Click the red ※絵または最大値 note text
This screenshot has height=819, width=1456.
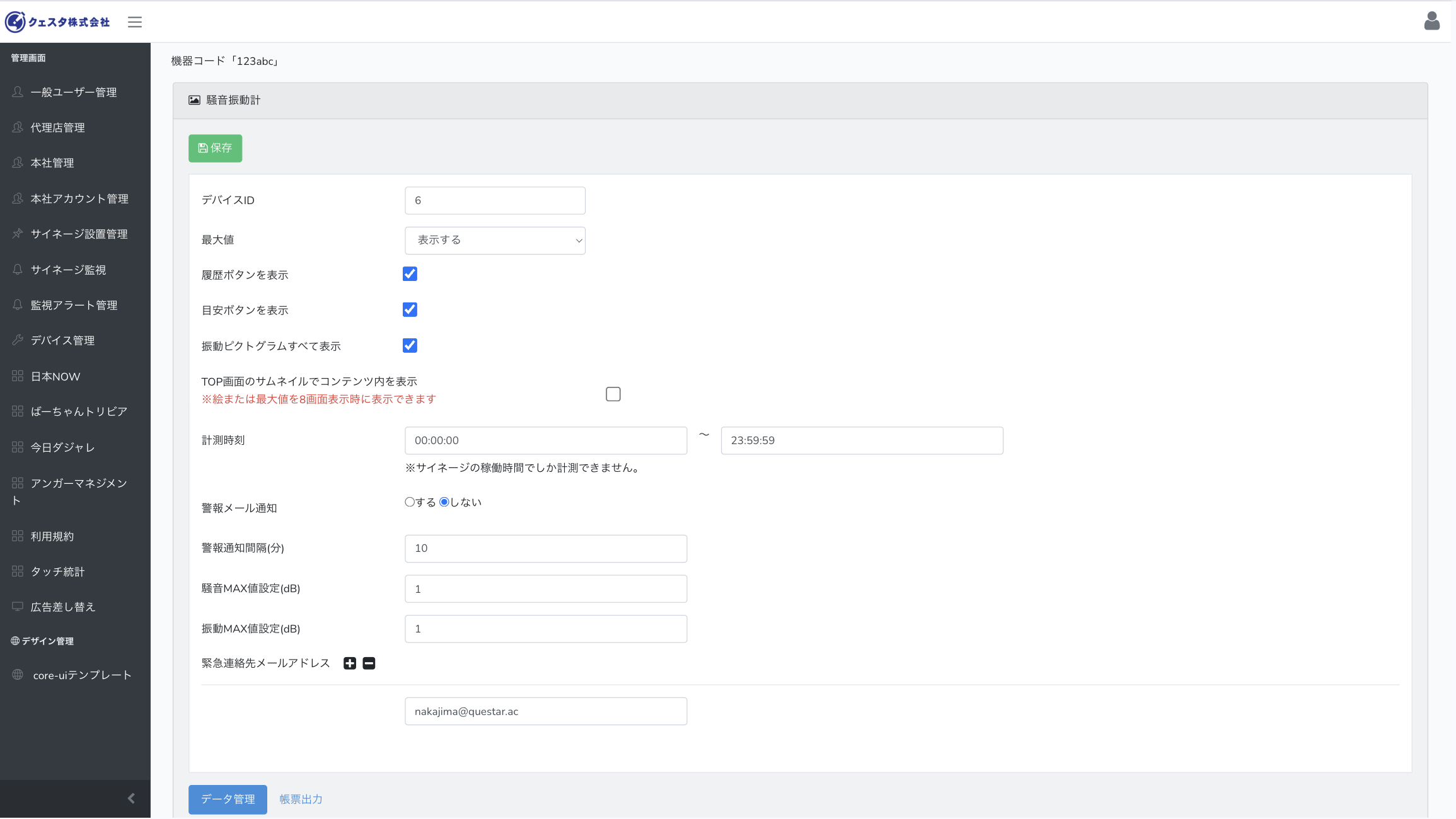[x=319, y=399]
